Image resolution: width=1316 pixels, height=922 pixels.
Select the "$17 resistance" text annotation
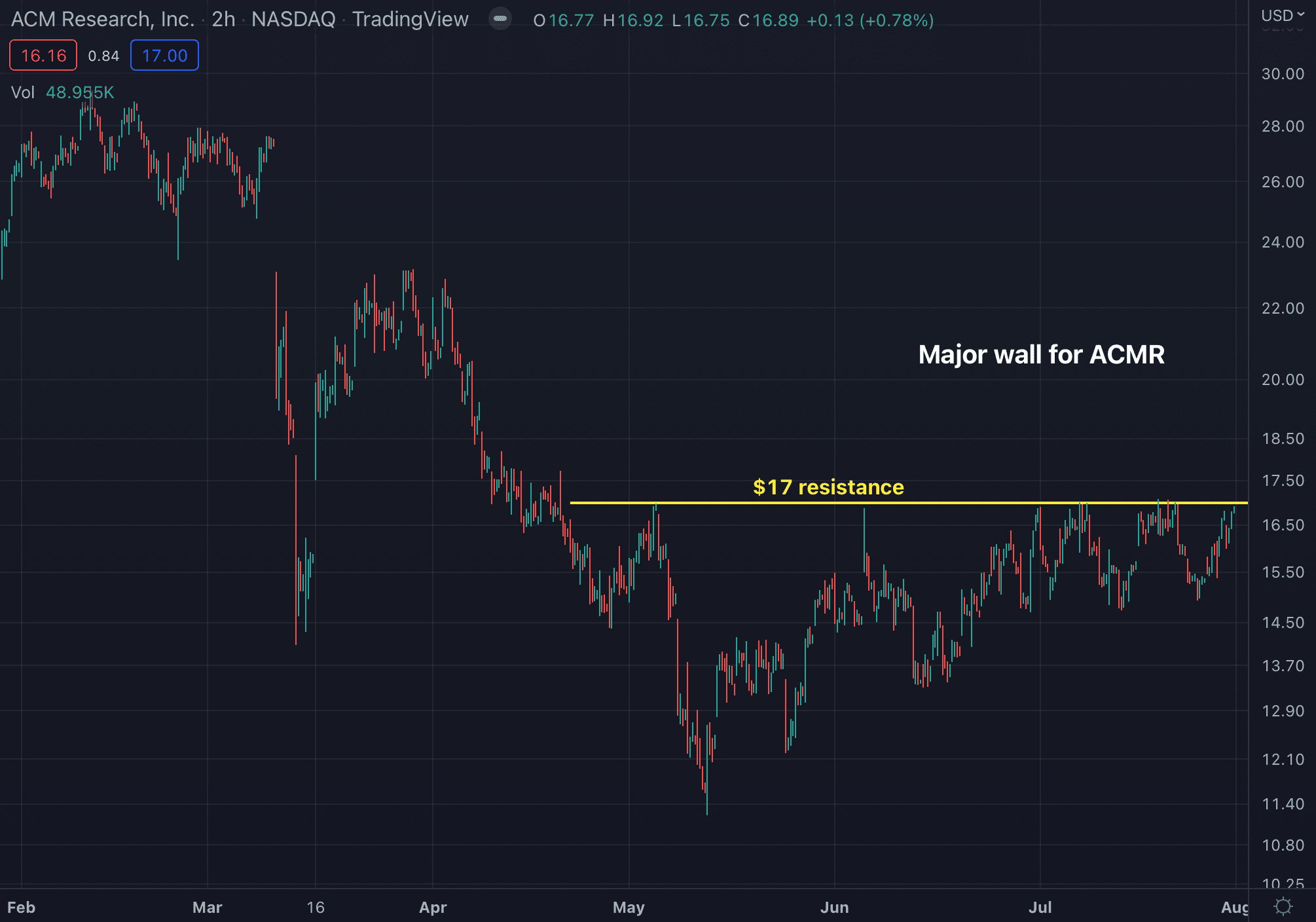coord(828,487)
